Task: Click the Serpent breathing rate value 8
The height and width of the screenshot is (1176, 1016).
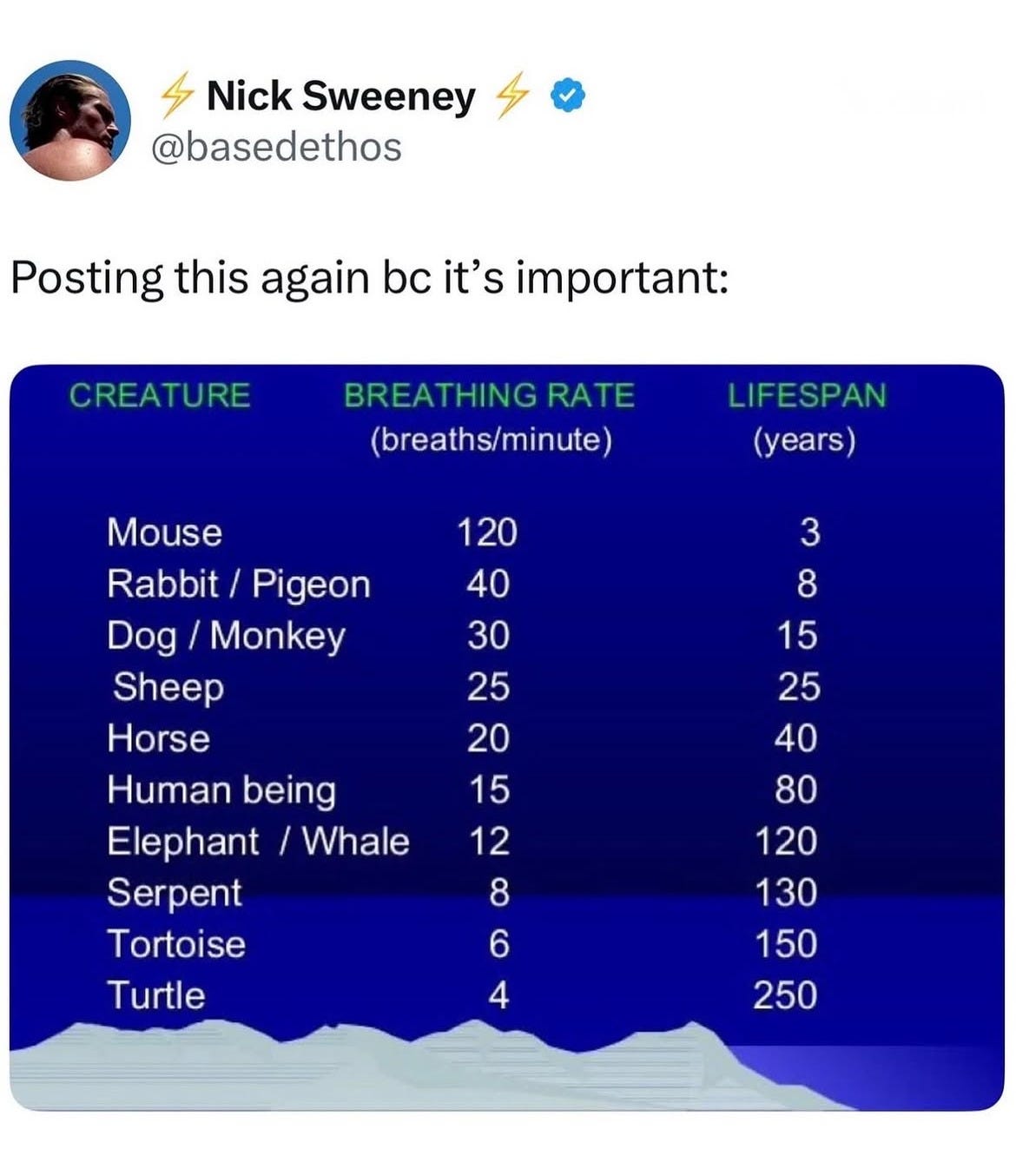Action: [x=499, y=893]
